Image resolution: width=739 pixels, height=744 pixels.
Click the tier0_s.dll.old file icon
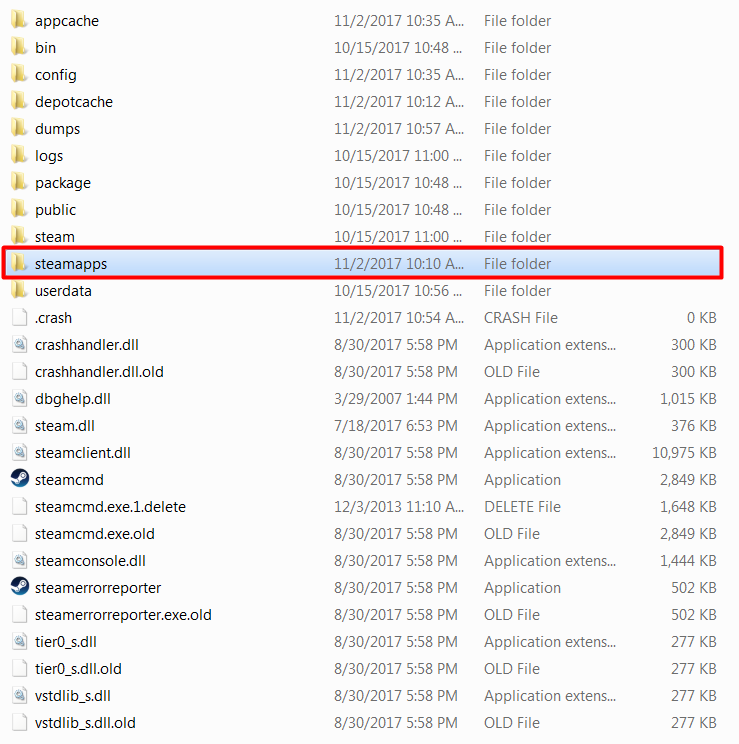tap(19, 669)
